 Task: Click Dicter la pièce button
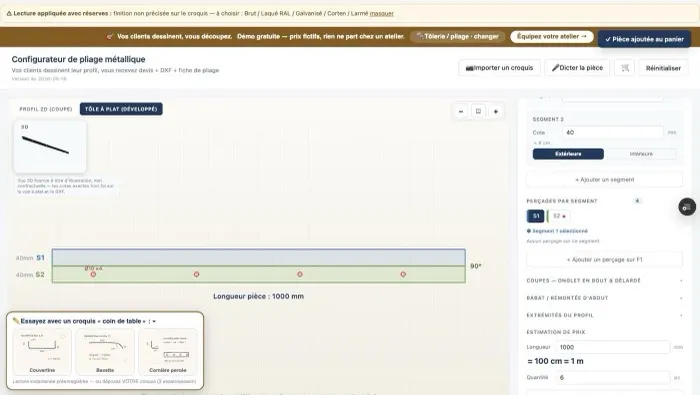click(577, 68)
